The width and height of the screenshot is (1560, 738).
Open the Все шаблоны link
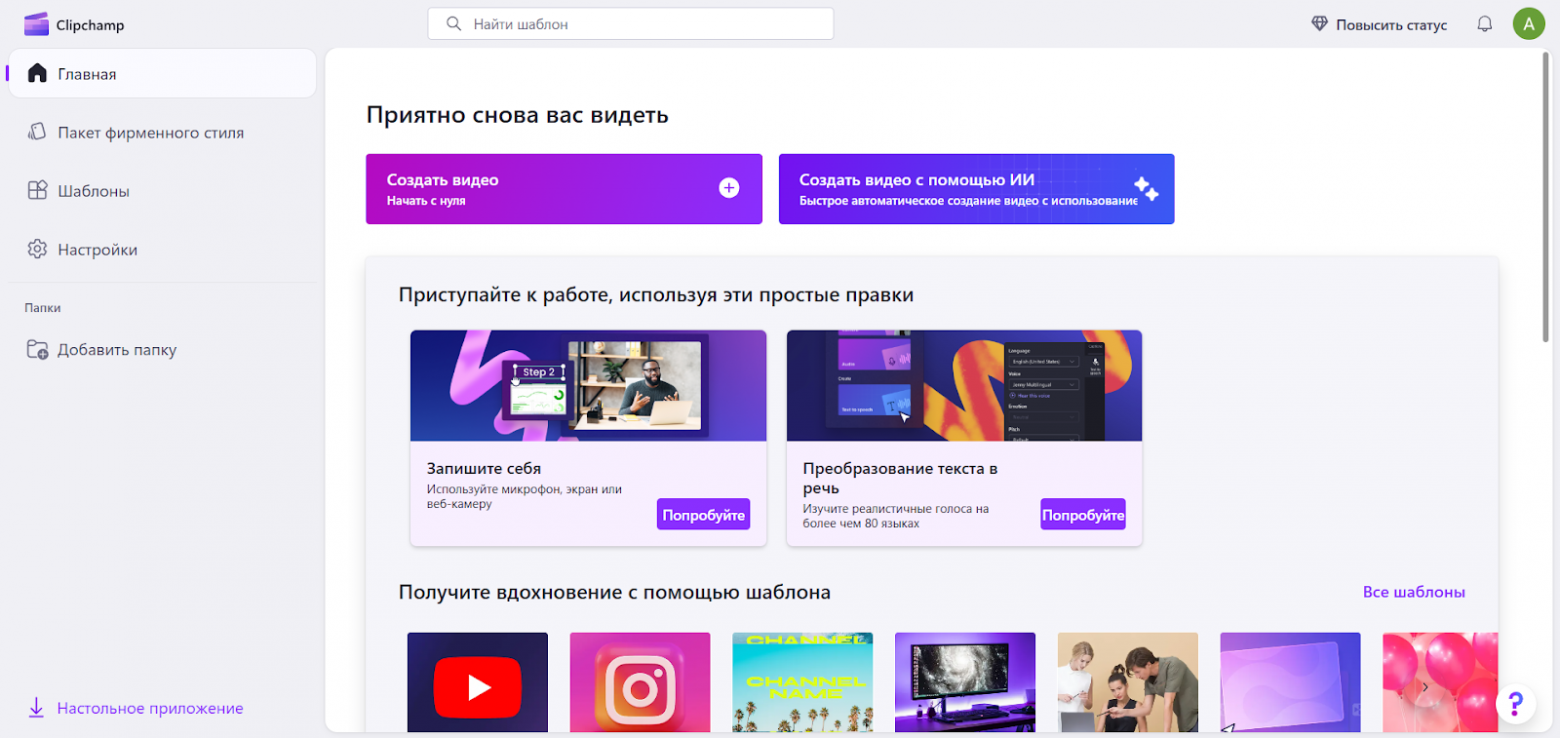tap(1414, 591)
